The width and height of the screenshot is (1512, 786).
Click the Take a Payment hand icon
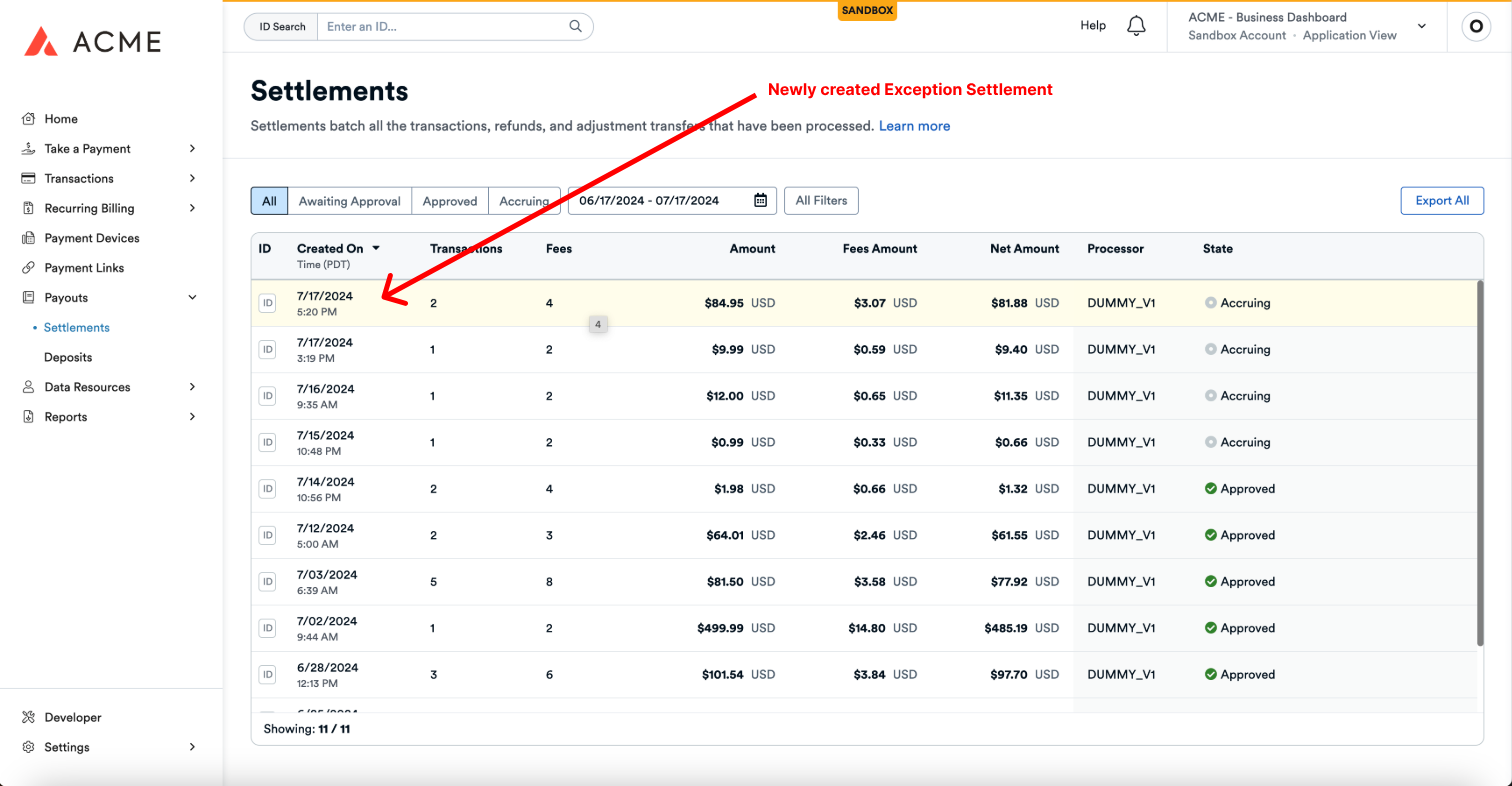pyautogui.click(x=29, y=149)
